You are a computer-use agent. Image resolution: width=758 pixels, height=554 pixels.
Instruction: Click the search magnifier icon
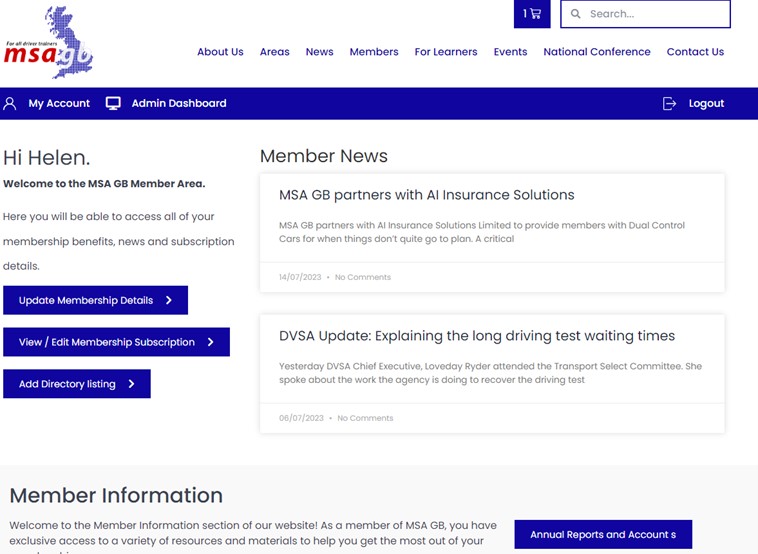[575, 14]
